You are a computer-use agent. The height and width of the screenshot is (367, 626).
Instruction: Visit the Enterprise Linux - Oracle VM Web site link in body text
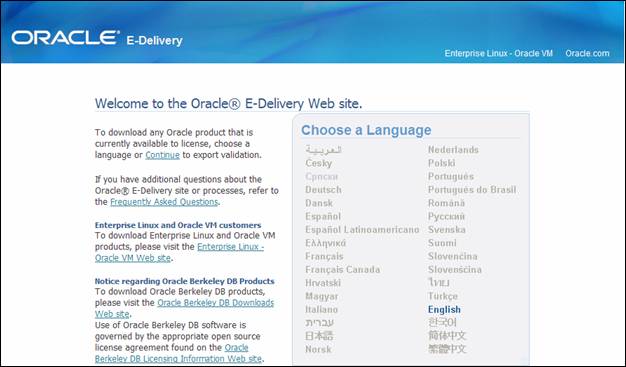click(179, 252)
